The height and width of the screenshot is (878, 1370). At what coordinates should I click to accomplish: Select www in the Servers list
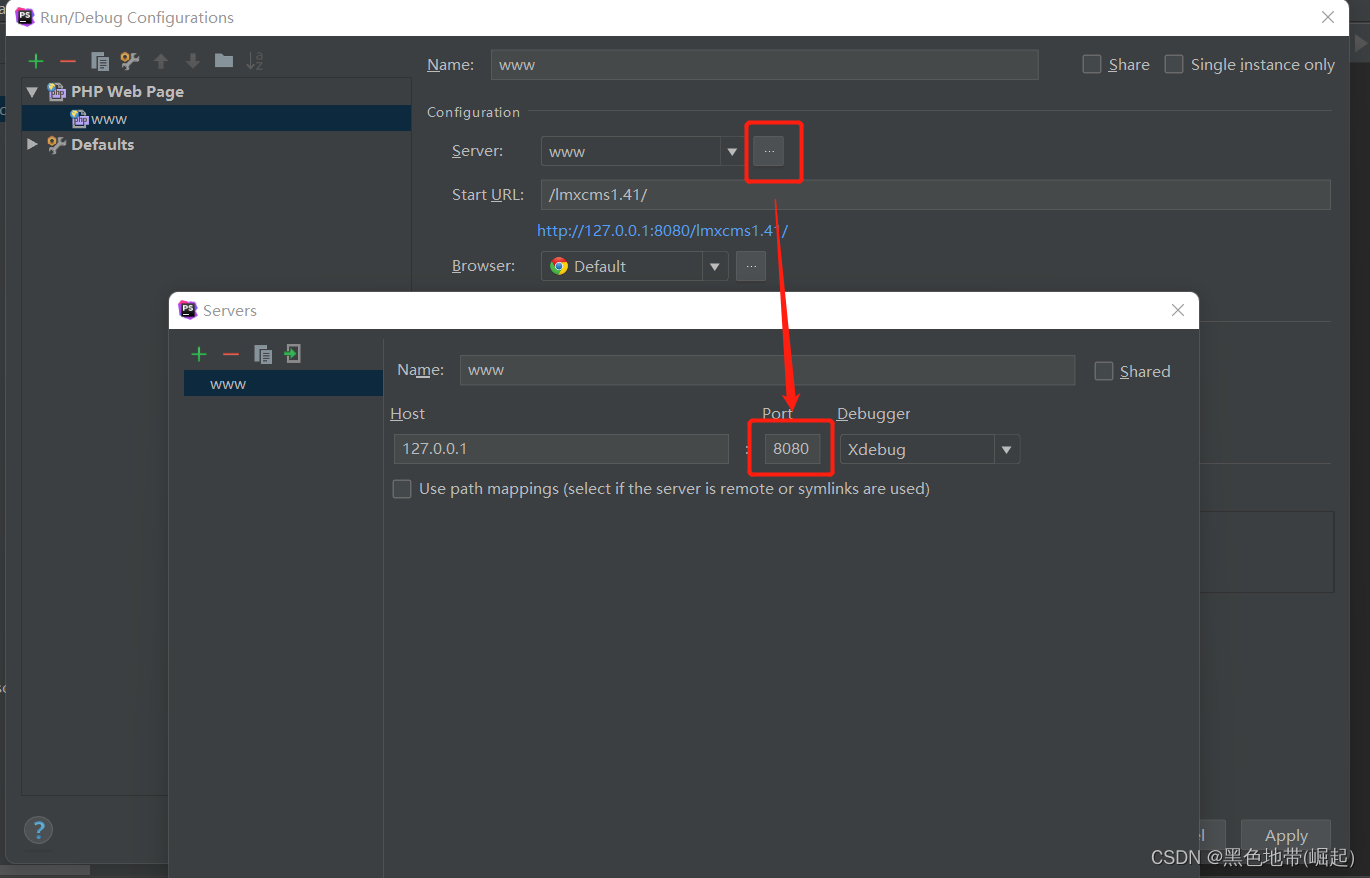coord(228,384)
